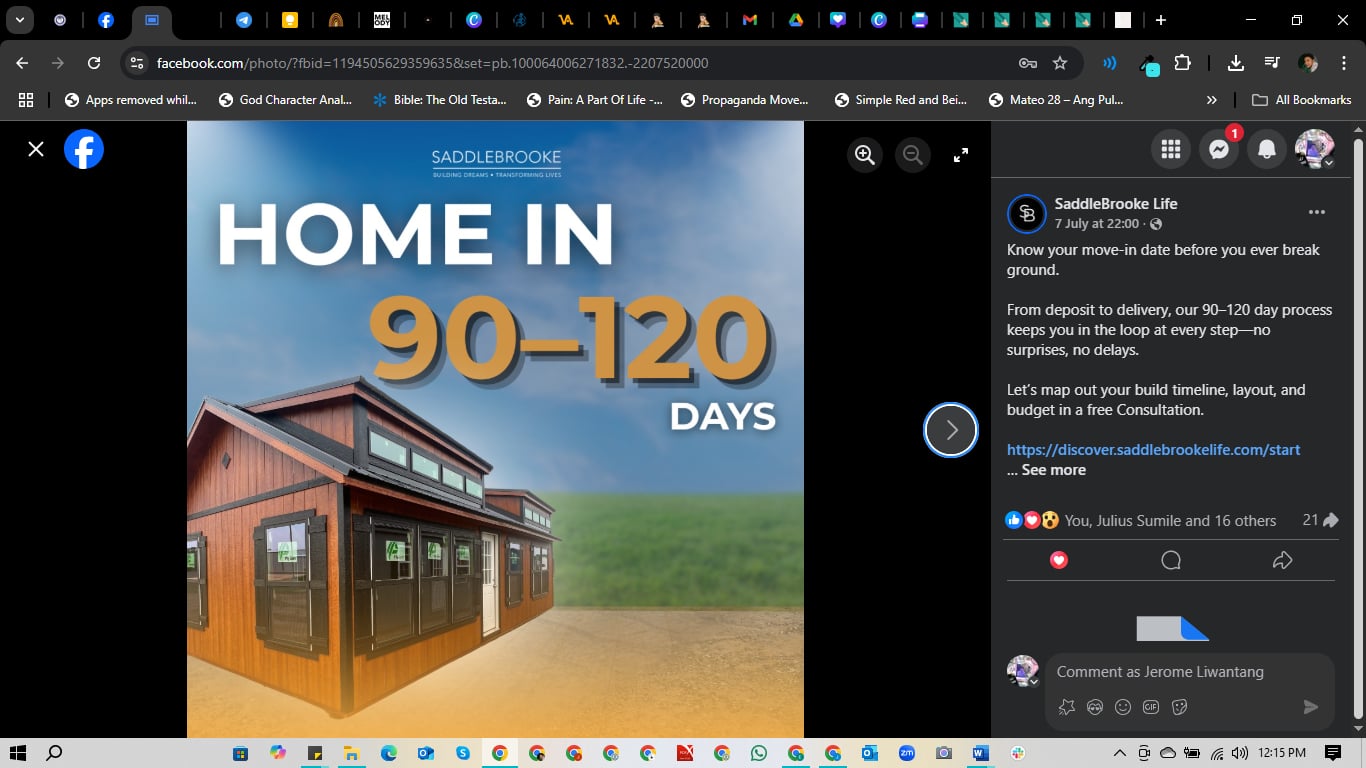Go to the next photo

pyautogui.click(x=951, y=430)
